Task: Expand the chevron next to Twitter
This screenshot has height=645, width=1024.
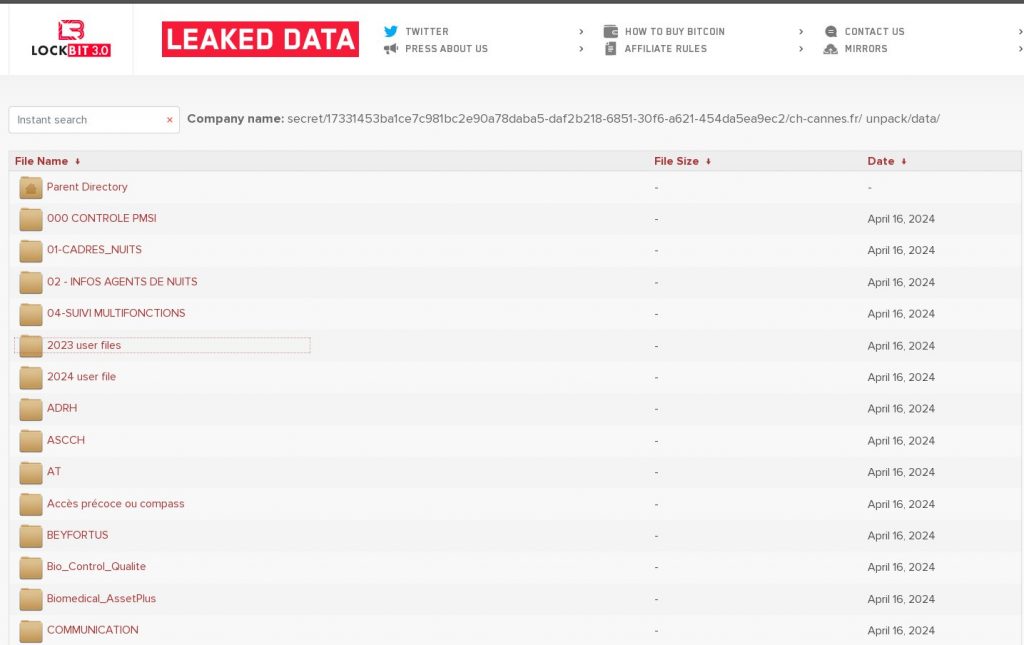Action: click(581, 32)
